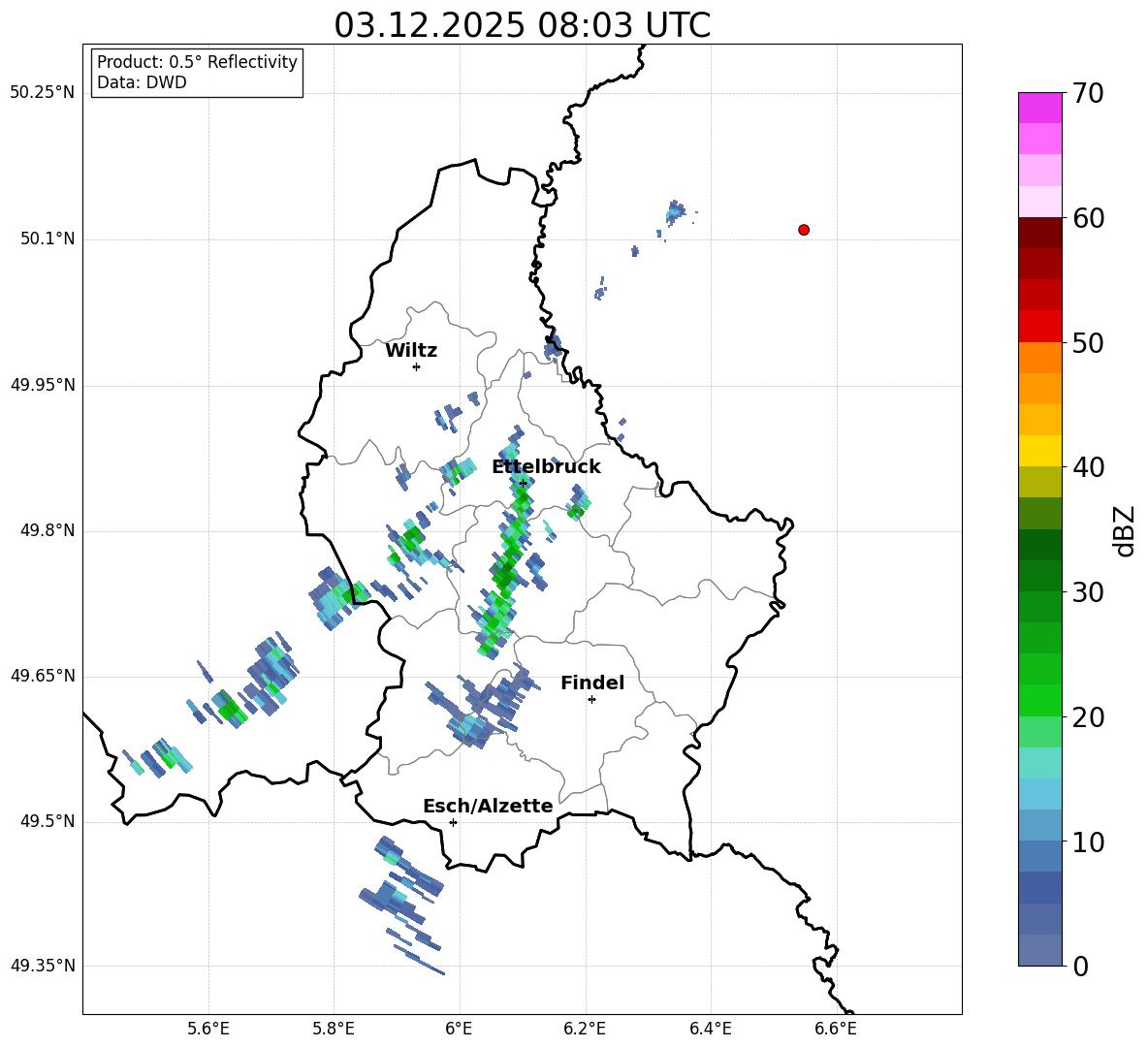Click the Wiltz city label
Image resolution: width=1148 pixels, height=1048 pixels.
[x=411, y=351]
